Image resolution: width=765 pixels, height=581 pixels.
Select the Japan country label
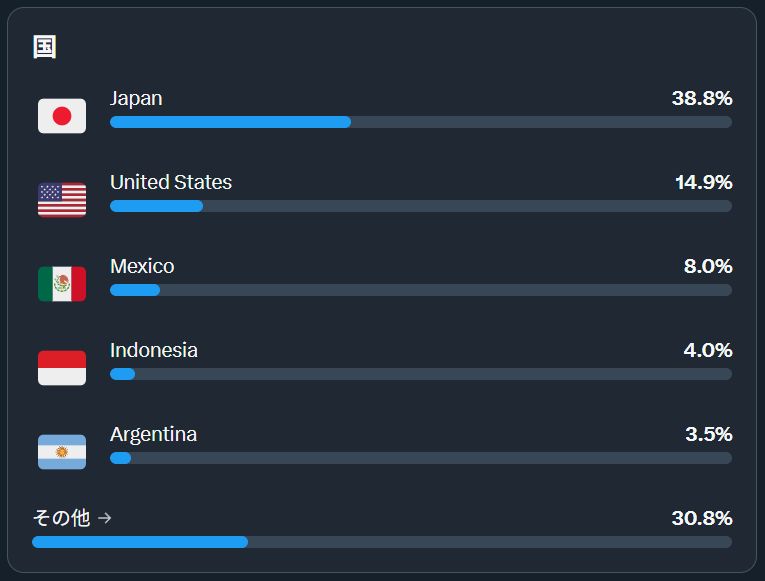[136, 98]
